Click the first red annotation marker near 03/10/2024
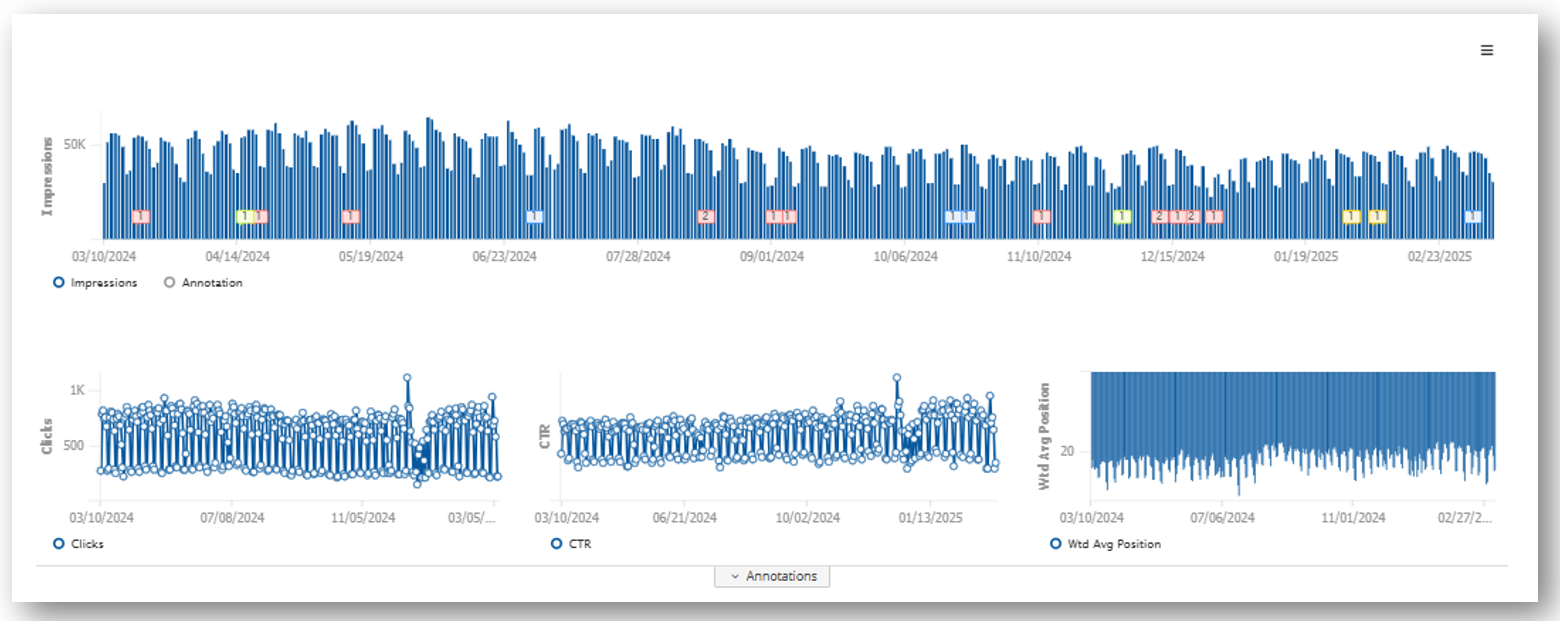This screenshot has height=621, width=1560. (140, 216)
